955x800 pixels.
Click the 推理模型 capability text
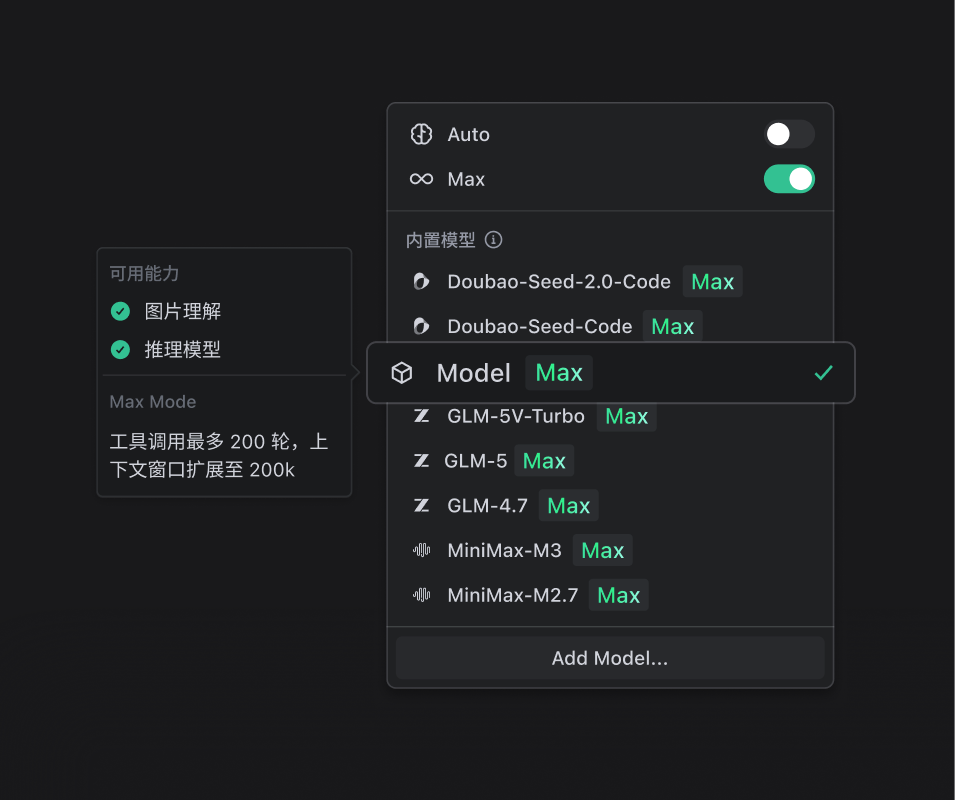pyautogui.click(x=183, y=349)
